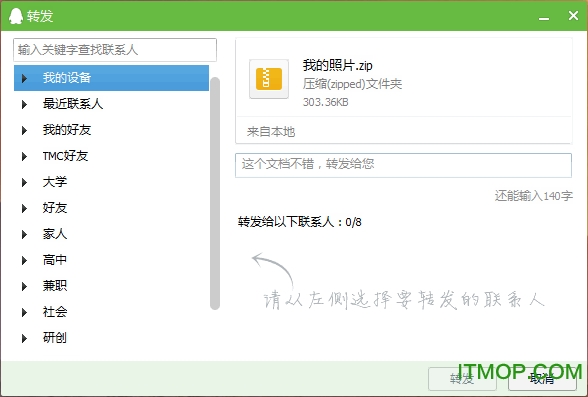This screenshot has width=588, height=397.
Task: Click the contact list vertical scrollbar
Action: point(215,193)
